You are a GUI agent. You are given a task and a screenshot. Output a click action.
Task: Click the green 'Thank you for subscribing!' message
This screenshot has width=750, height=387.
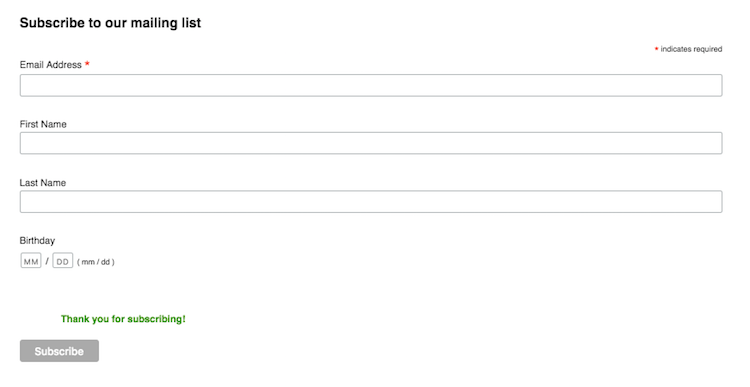(x=123, y=319)
